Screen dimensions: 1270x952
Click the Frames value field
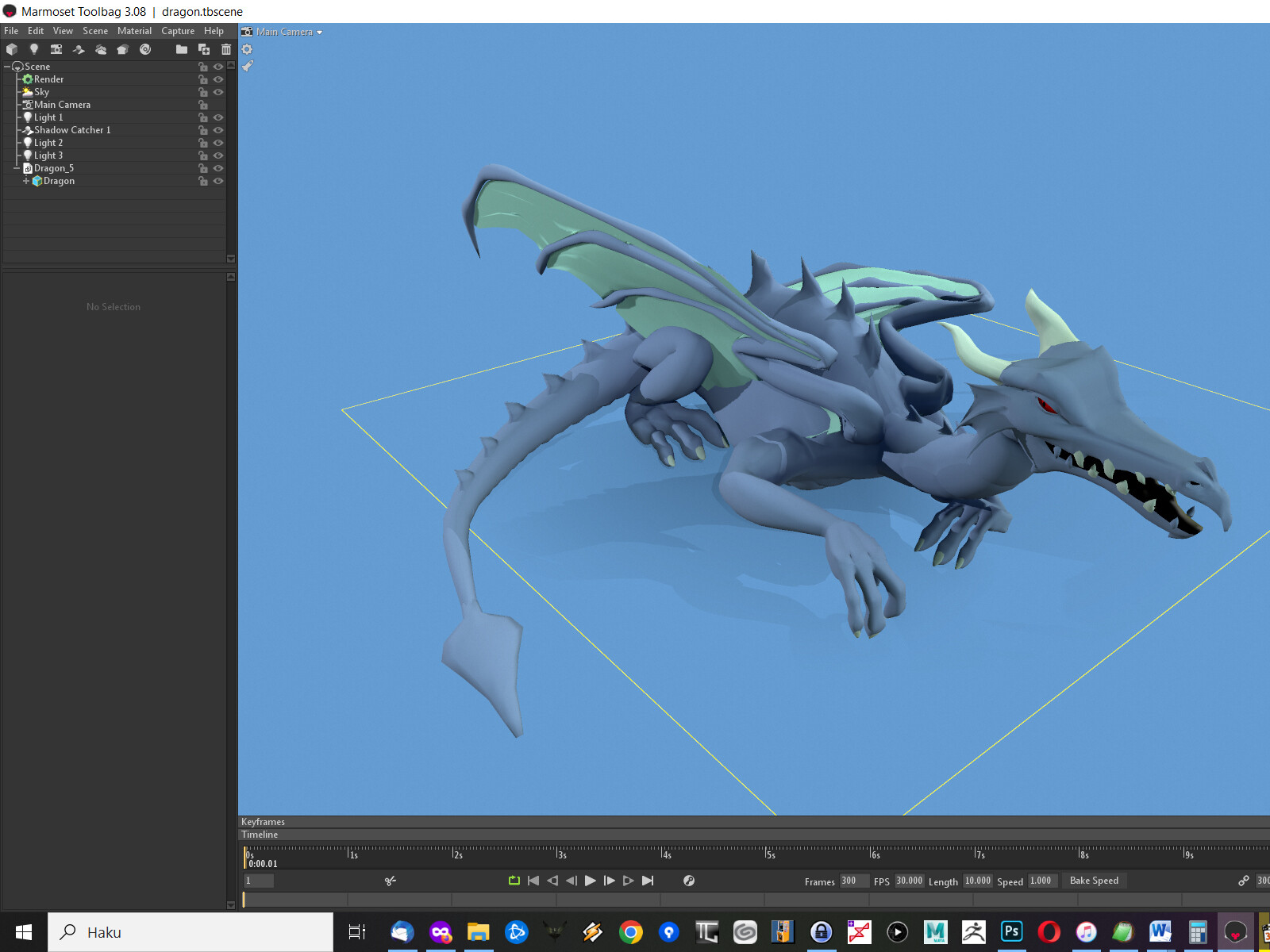[854, 881]
